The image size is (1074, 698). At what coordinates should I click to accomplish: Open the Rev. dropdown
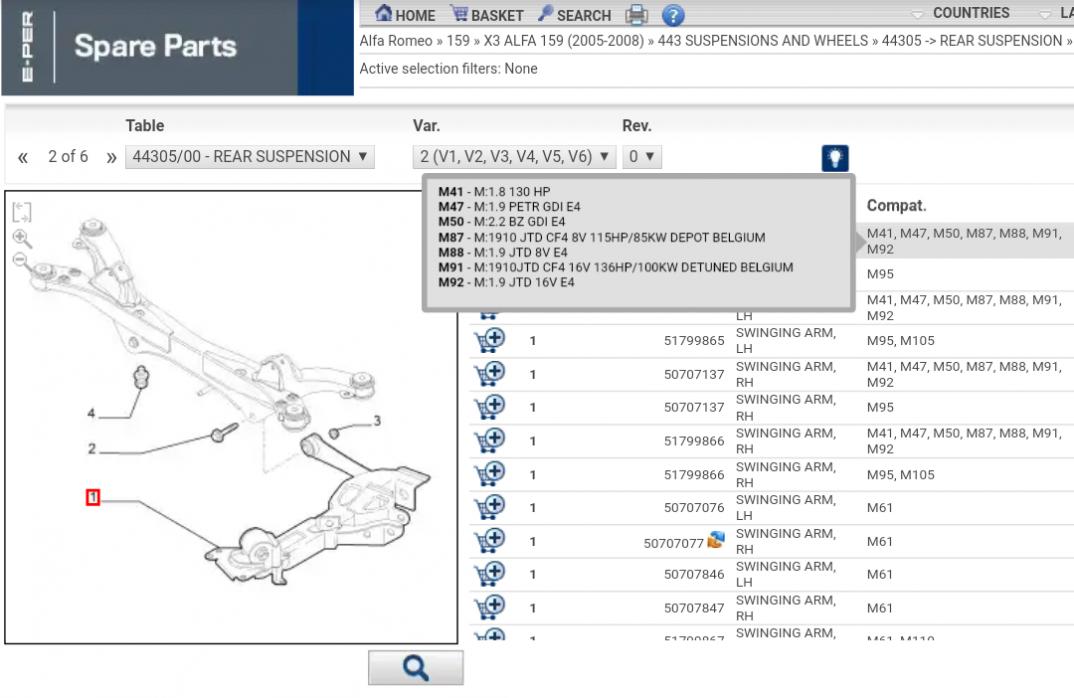(642, 157)
